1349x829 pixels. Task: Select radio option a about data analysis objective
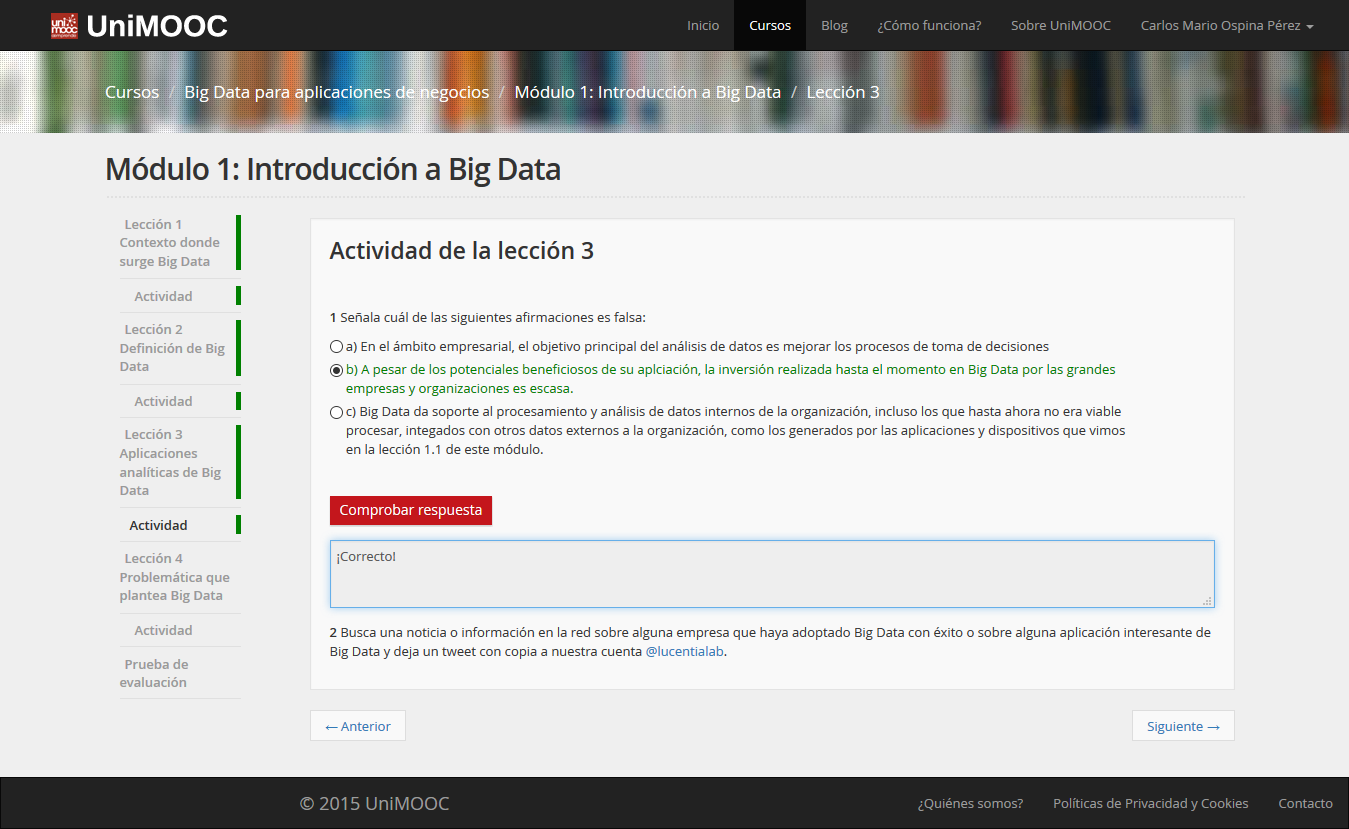coord(336,346)
